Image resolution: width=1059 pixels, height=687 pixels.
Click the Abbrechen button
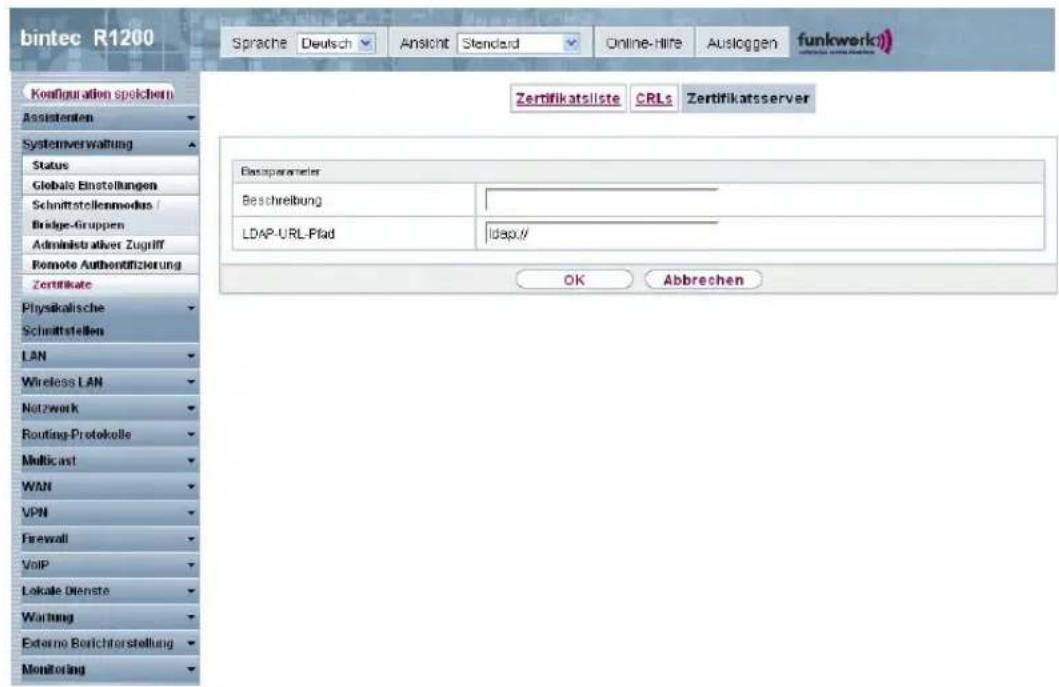coord(703,280)
